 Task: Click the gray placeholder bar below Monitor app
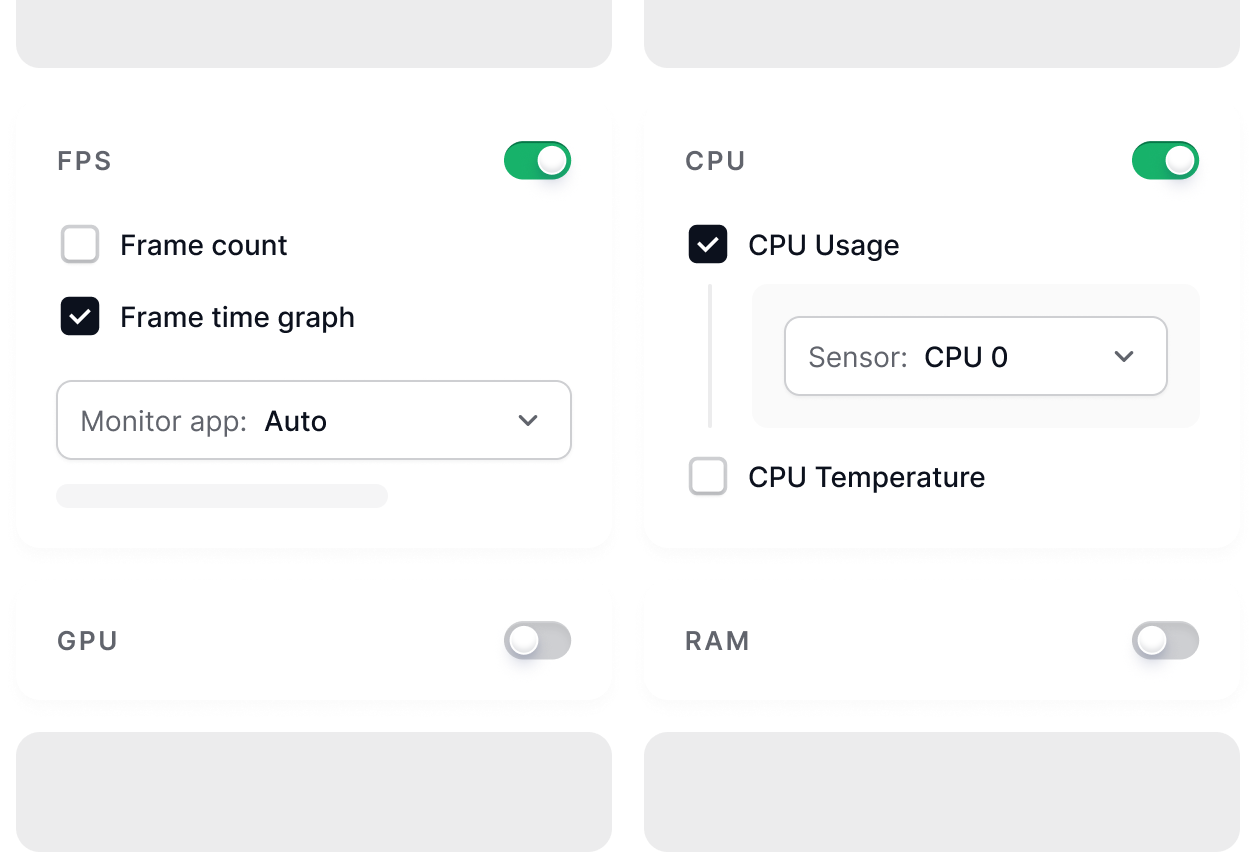click(x=222, y=496)
